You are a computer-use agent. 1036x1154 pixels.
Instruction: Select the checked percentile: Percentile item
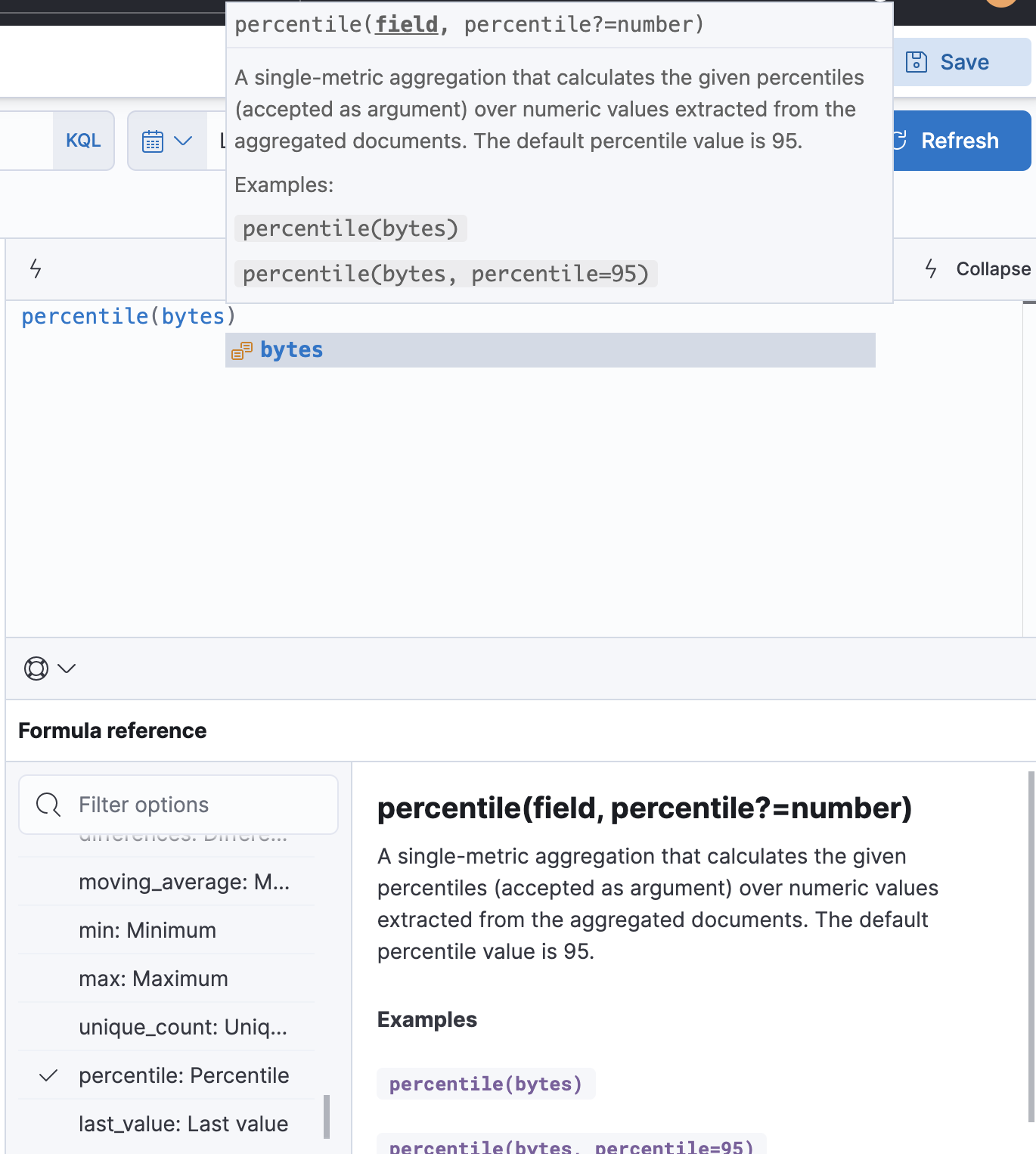(x=184, y=1075)
